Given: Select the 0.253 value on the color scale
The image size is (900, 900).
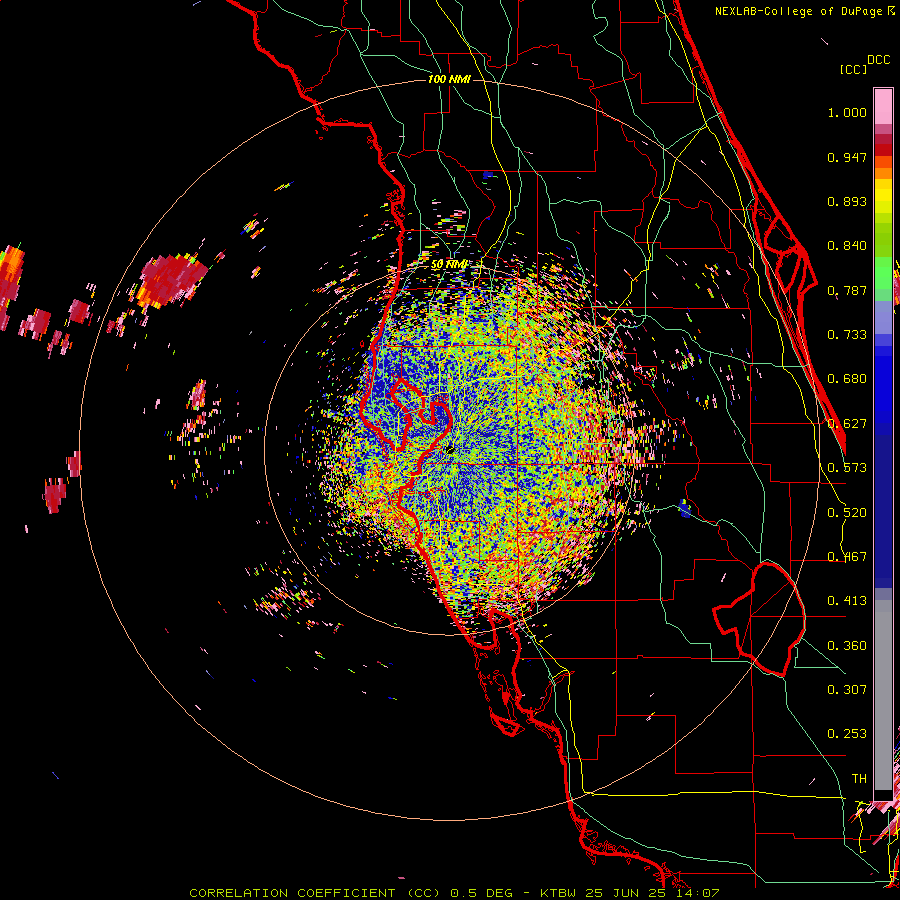Looking at the screenshot, I should [x=847, y=734].
